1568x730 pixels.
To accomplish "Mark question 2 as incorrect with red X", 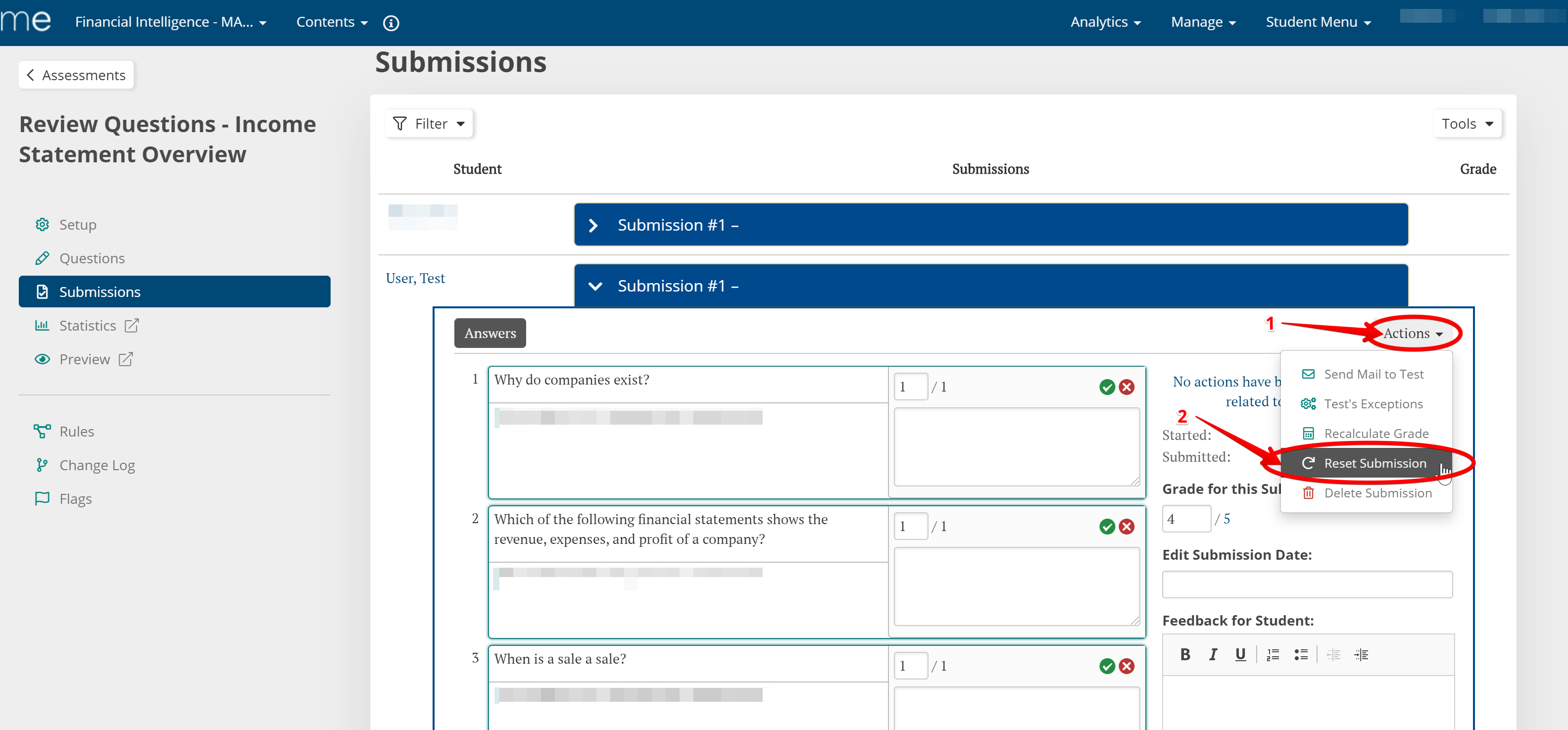I will [1127, 527].
